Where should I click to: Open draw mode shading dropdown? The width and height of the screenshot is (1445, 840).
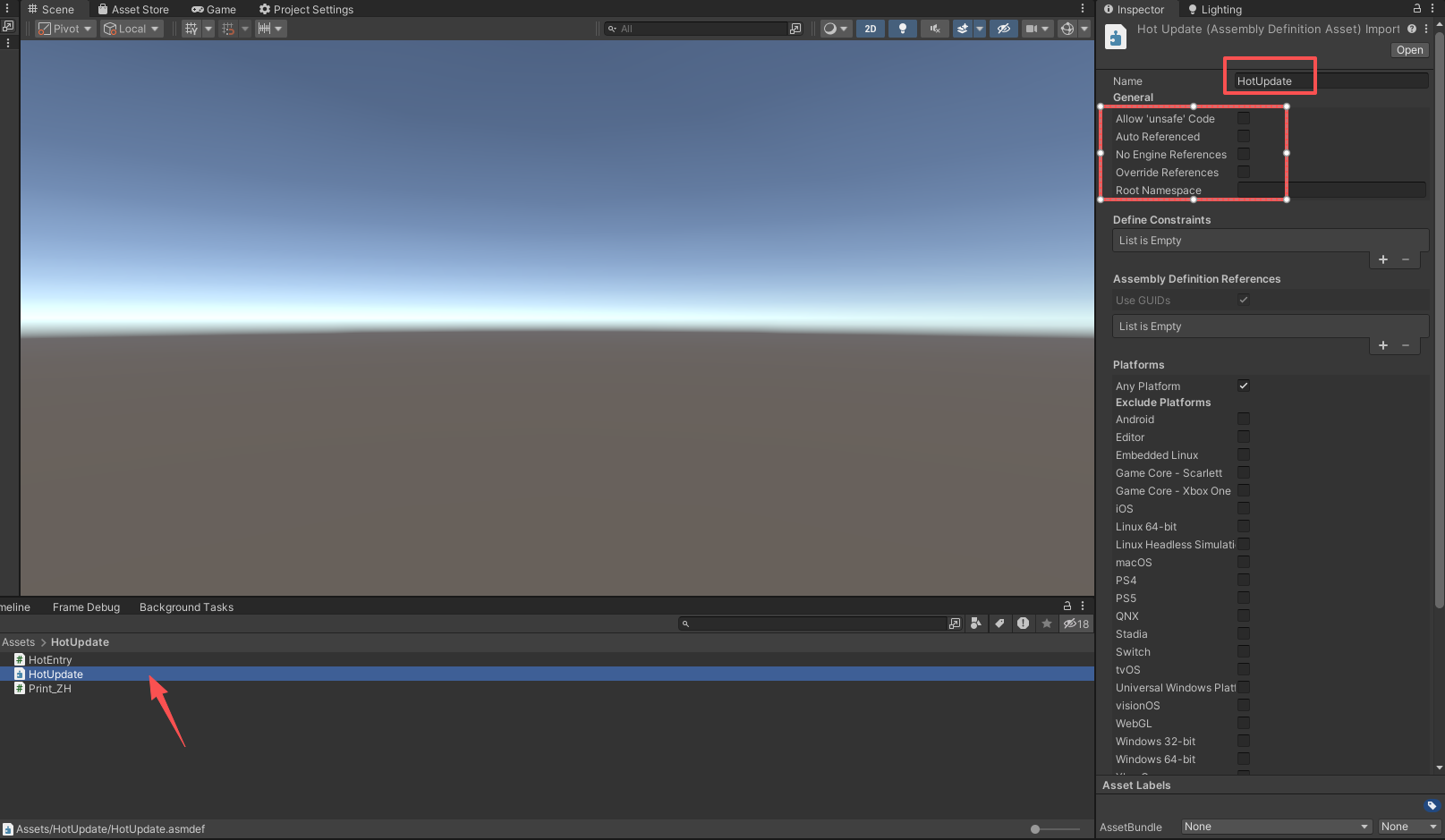click(x=836, y=29)
